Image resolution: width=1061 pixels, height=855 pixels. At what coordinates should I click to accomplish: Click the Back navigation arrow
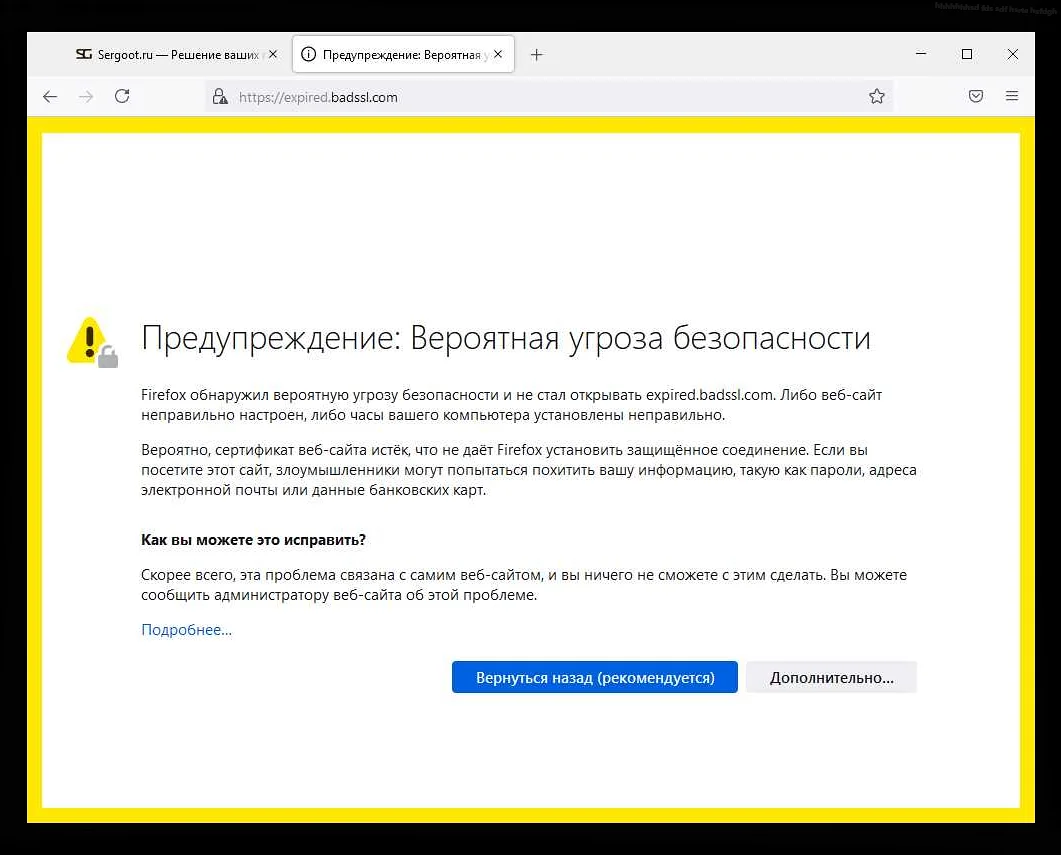[50, 96]
